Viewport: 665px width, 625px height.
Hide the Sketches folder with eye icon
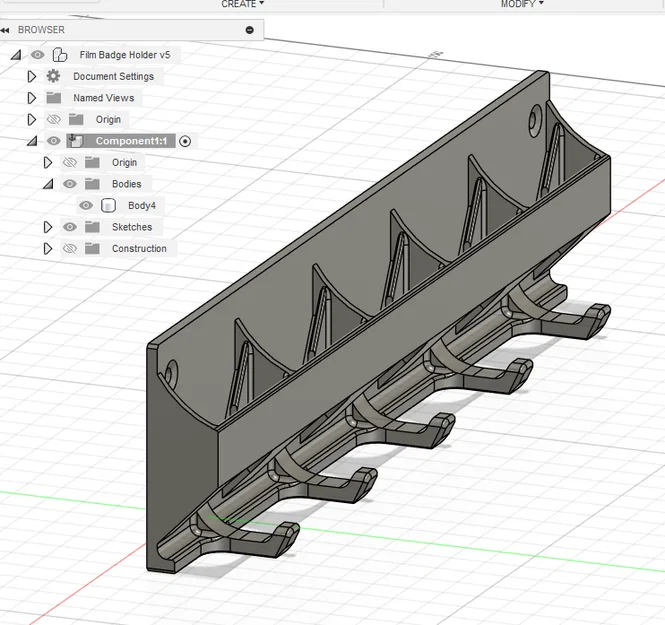[70, 227]
